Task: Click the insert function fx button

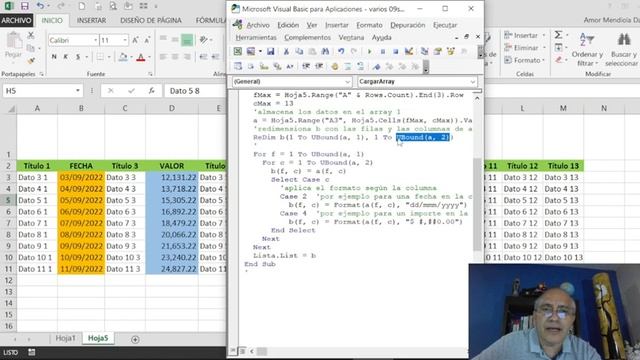Action: [151, 91]
